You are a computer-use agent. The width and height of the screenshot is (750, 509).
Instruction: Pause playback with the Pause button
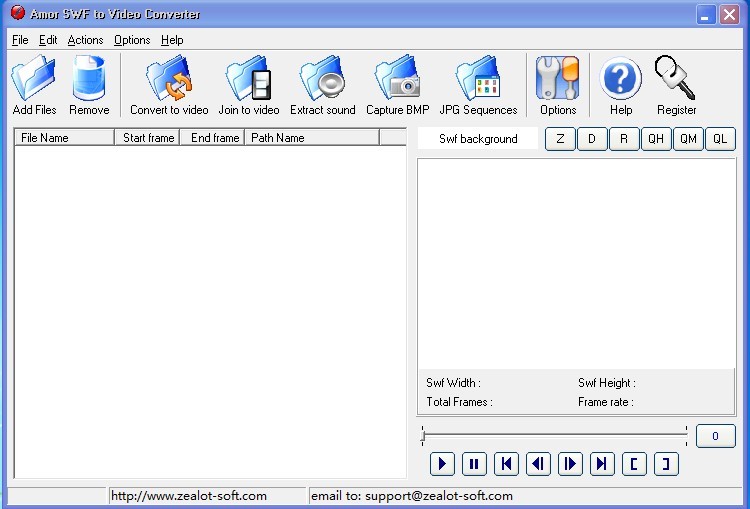click(474, 463)
